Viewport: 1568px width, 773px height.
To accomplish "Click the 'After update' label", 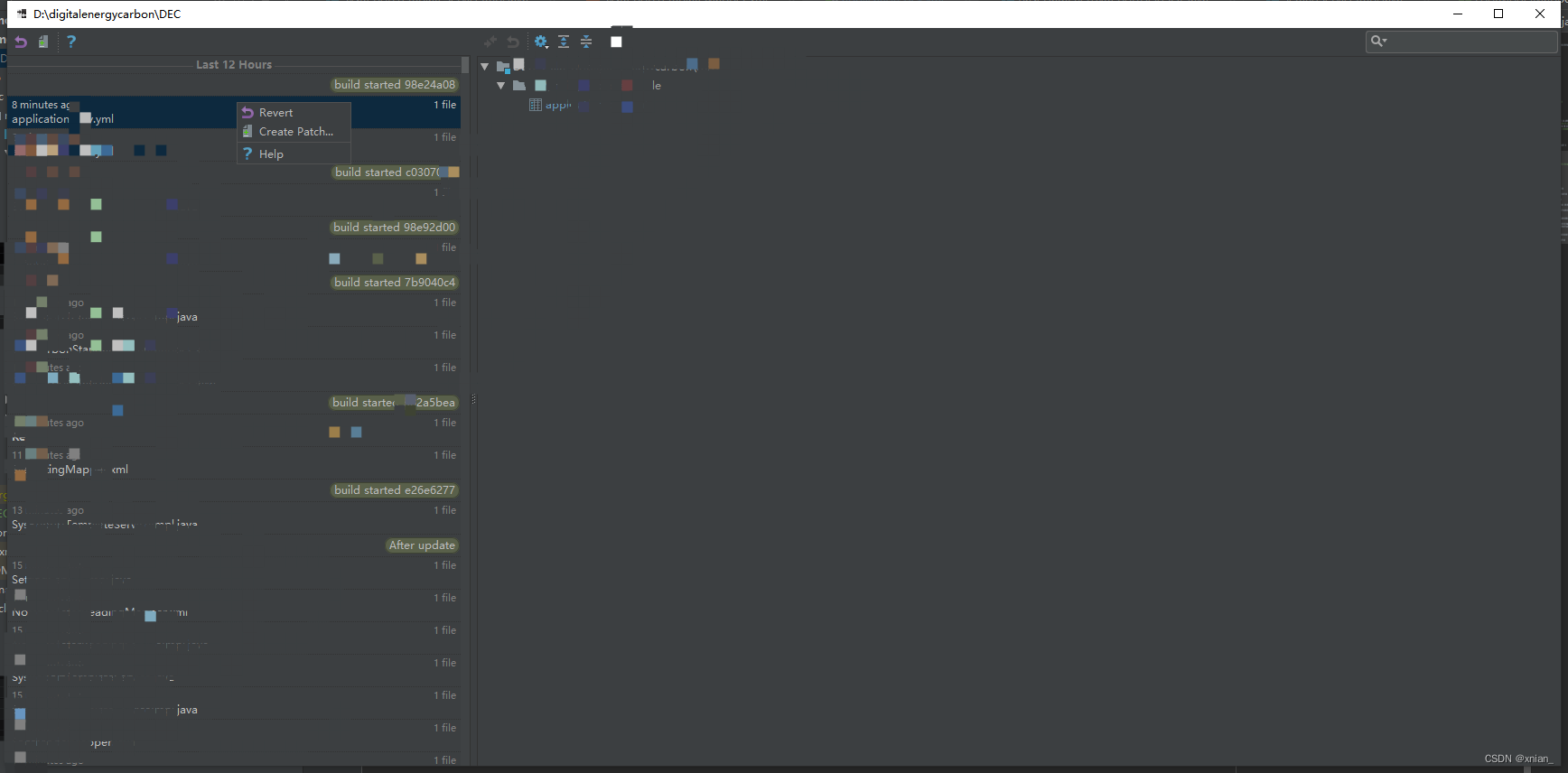I will (422, 545).
